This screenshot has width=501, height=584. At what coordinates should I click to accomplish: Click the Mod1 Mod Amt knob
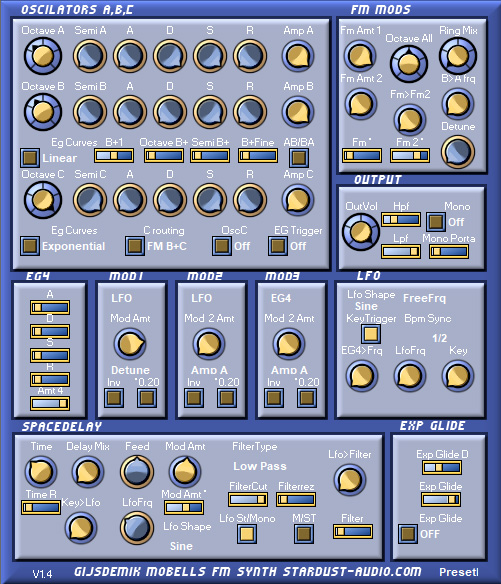(130, 343)
